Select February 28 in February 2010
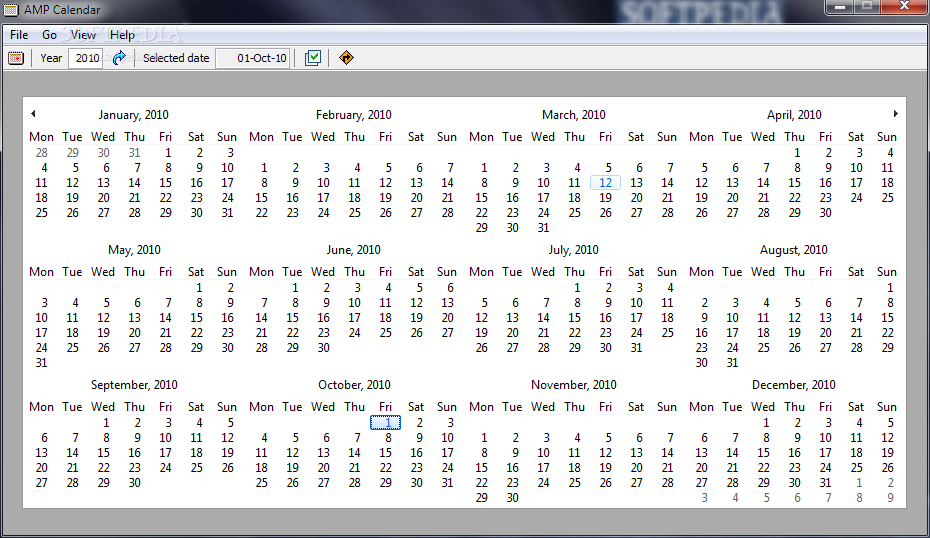Viewport: 930px width, 538px height. click(447, 212)
